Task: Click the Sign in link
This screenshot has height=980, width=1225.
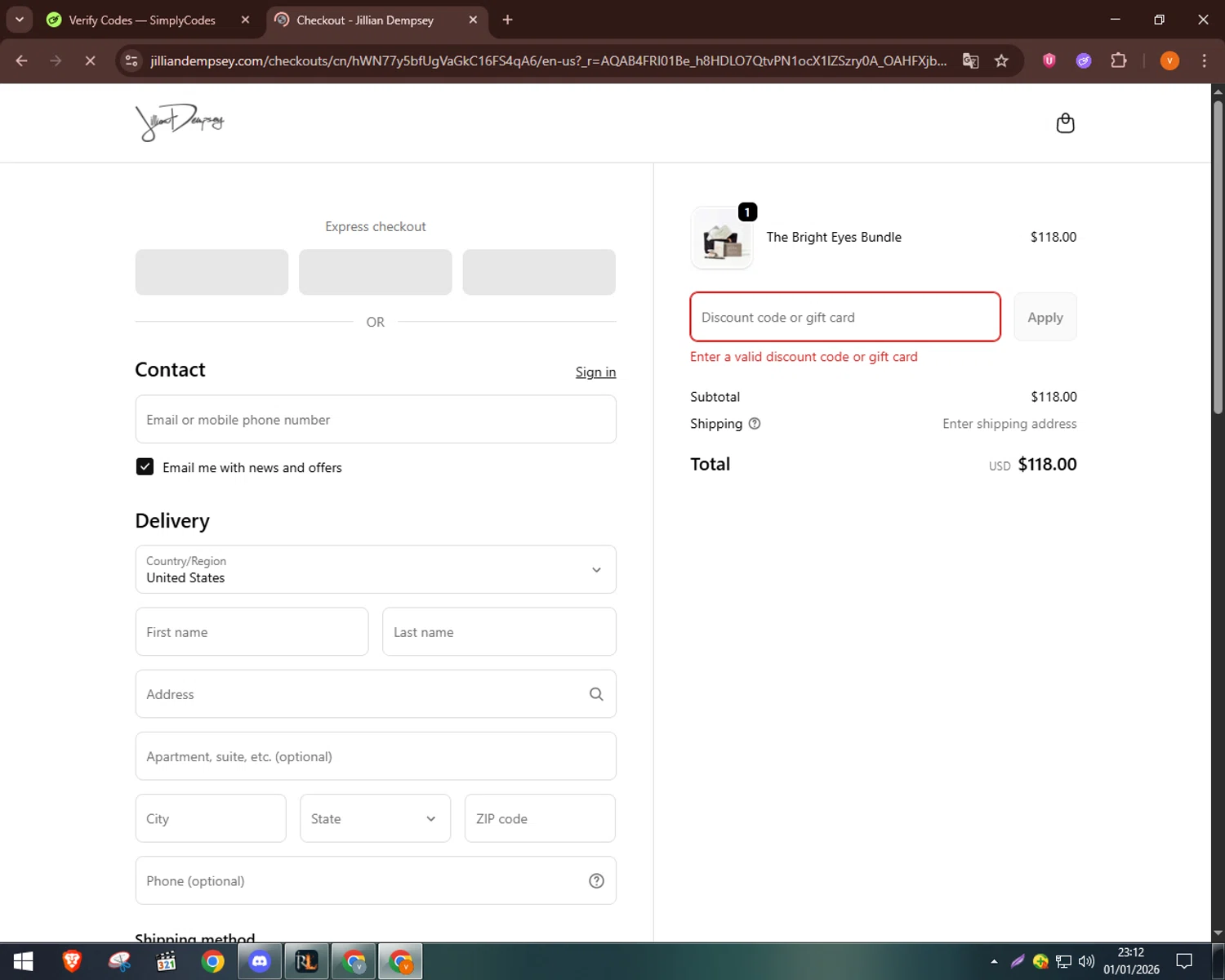Action: tap(595, 372)
